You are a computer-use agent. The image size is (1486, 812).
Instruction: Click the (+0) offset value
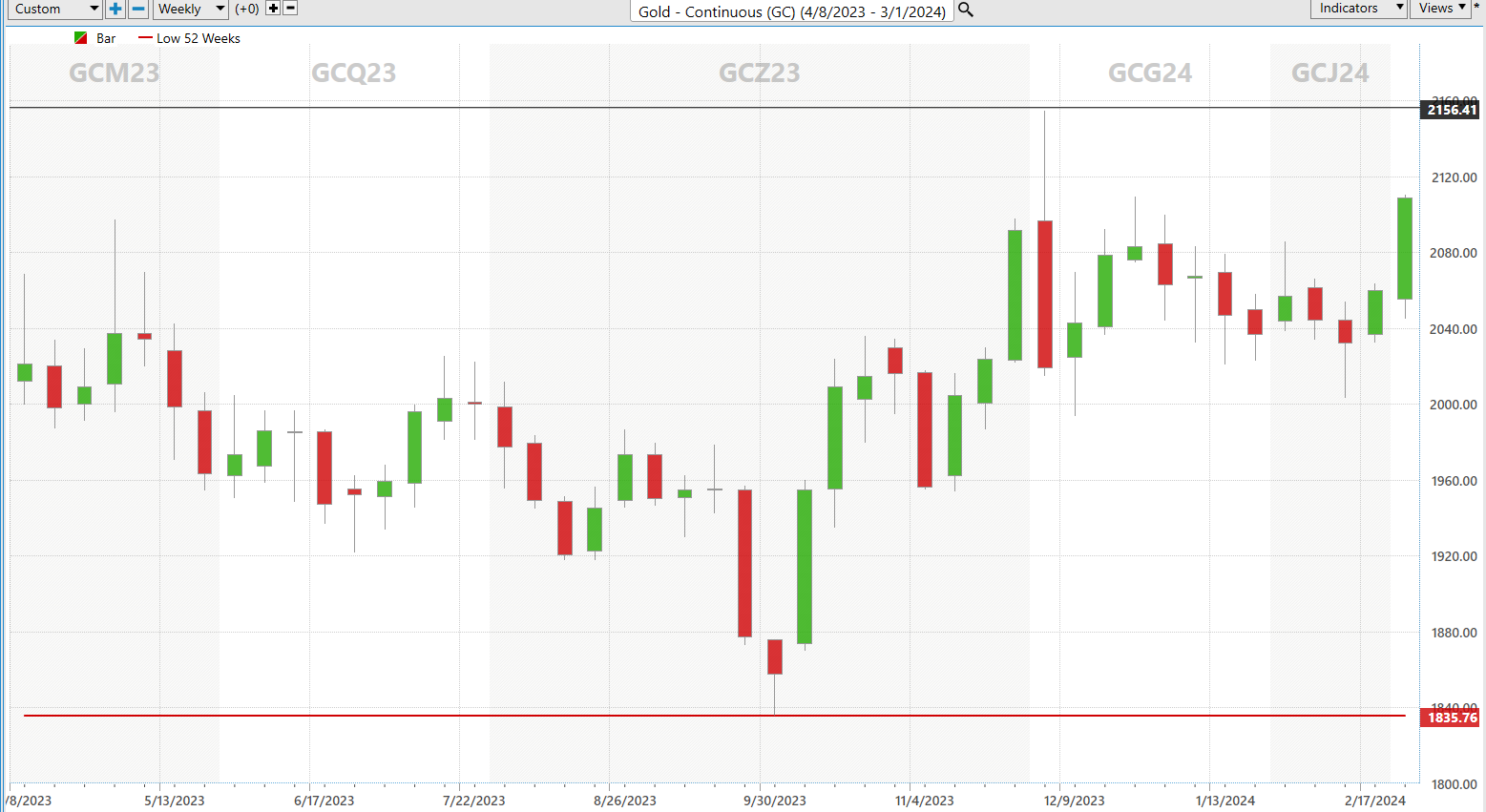[247, 9]
